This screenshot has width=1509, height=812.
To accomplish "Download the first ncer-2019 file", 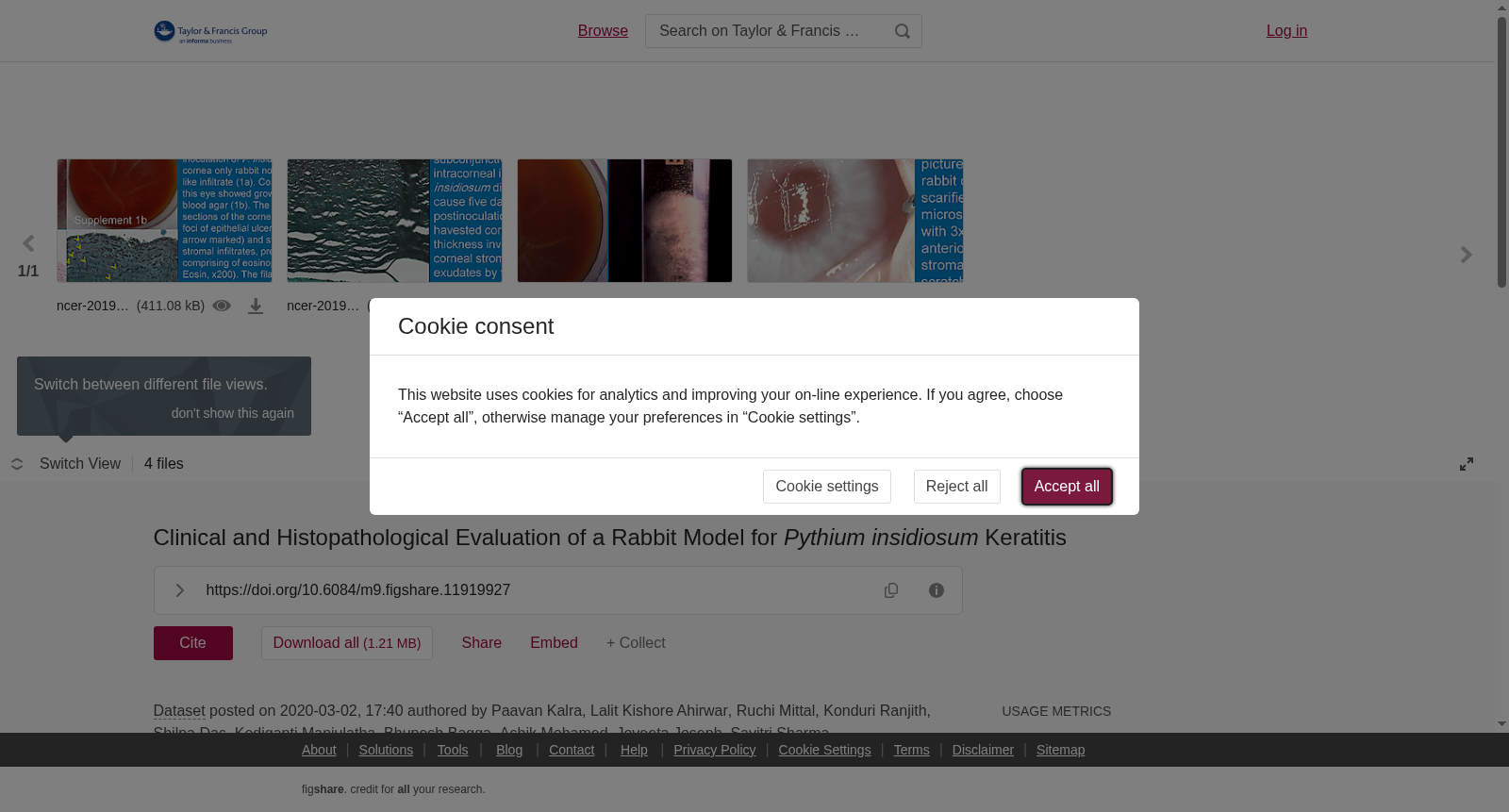I will (x=256, y=306).
